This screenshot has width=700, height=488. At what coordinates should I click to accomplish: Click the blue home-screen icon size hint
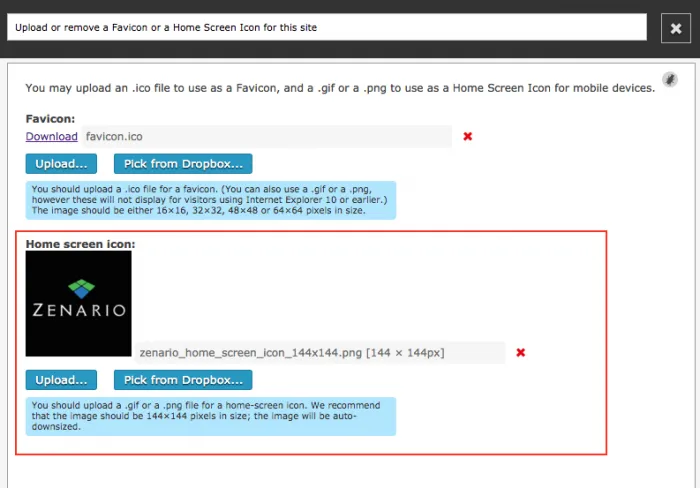(211, 416)
